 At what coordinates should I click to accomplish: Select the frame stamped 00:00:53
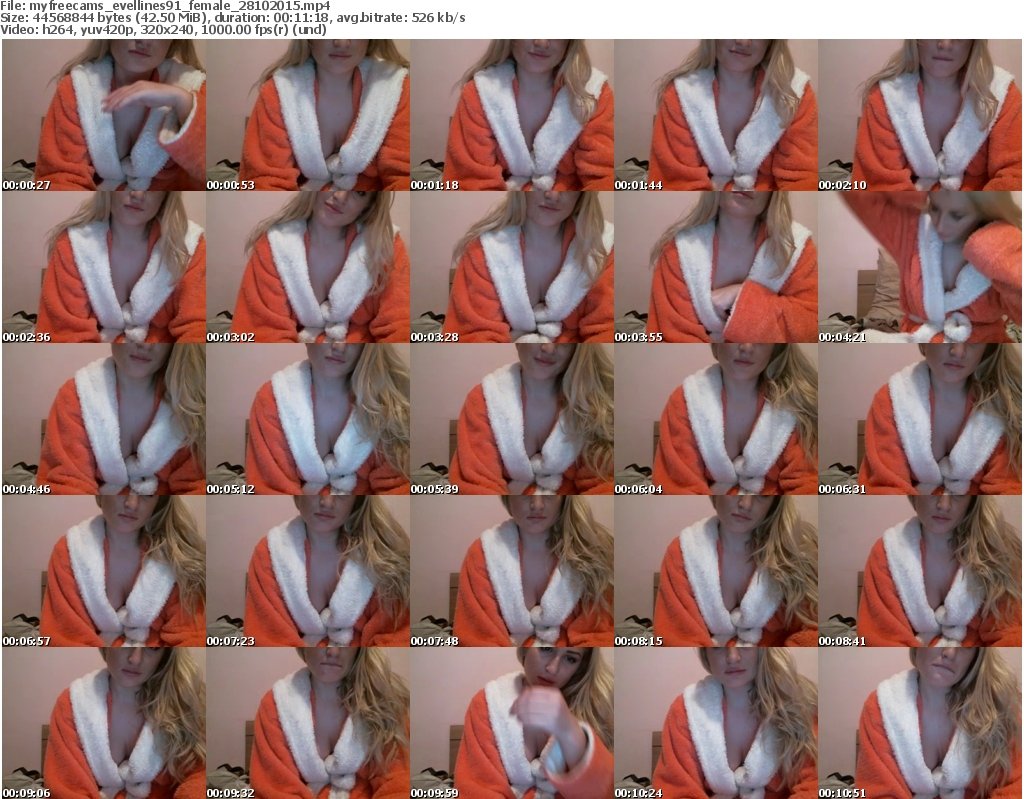pos(308,115)
